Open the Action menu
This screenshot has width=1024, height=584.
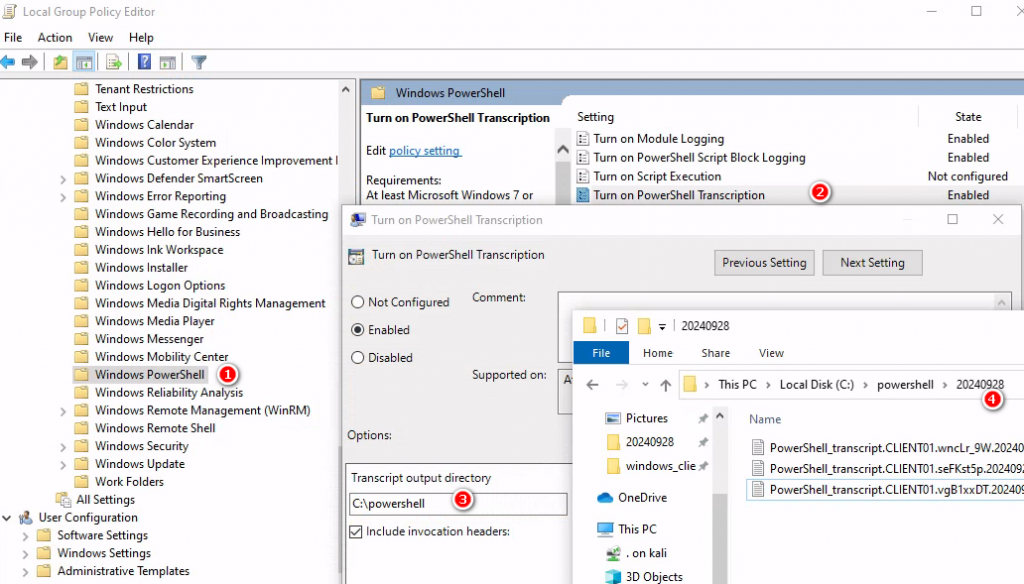pos(55,37)
